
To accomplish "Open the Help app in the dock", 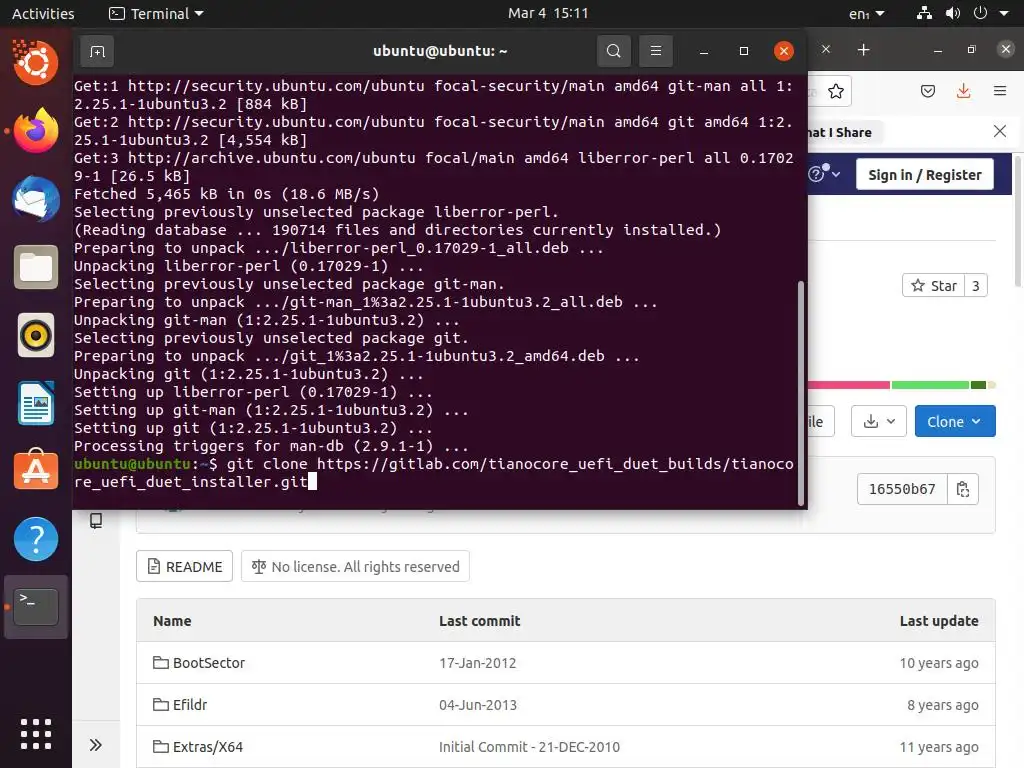I will 36,539.
